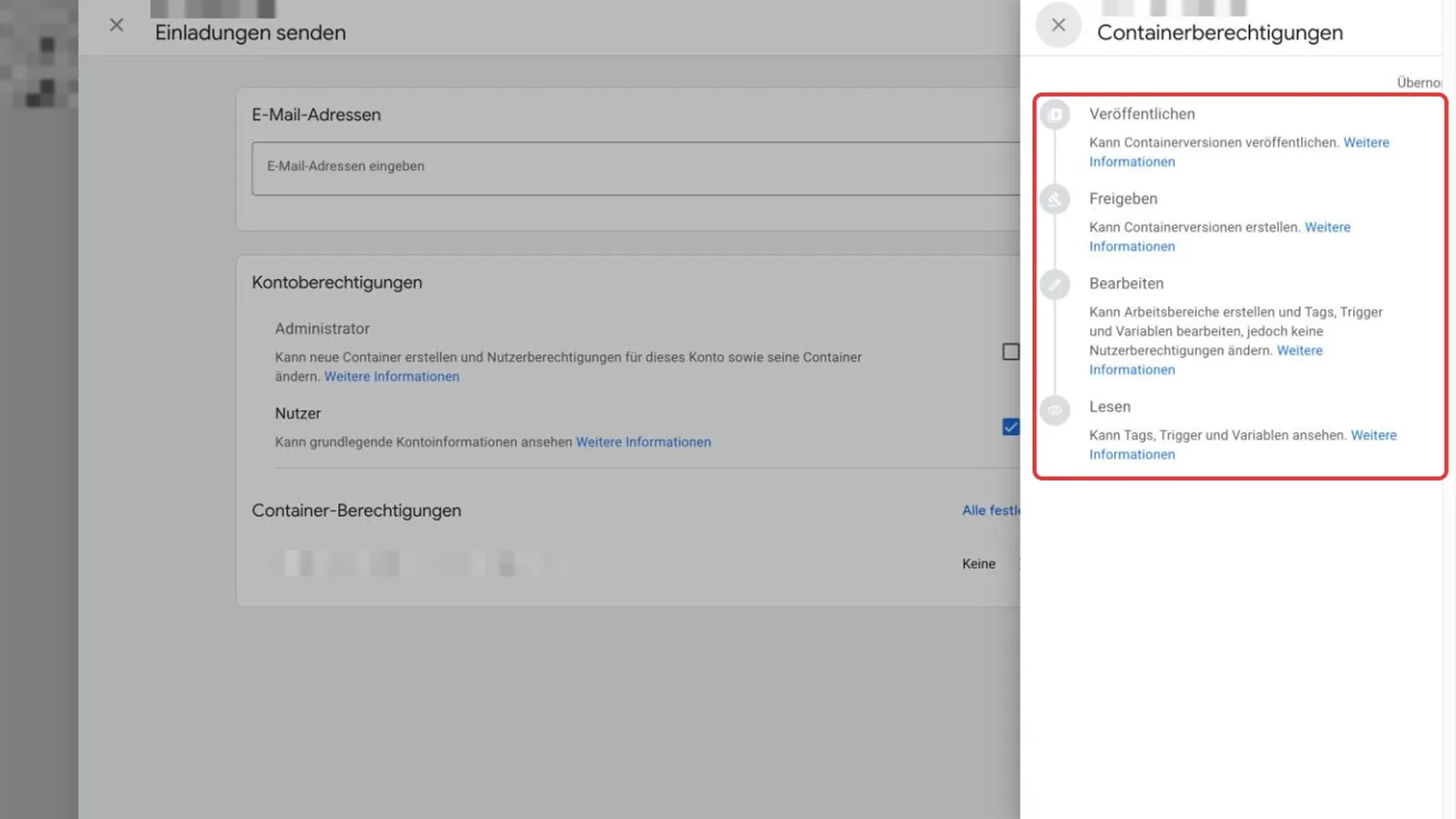Close the Containerberechtigungen panel
This screenshot has height=819, width=1456.
(x=1058, y=25)
